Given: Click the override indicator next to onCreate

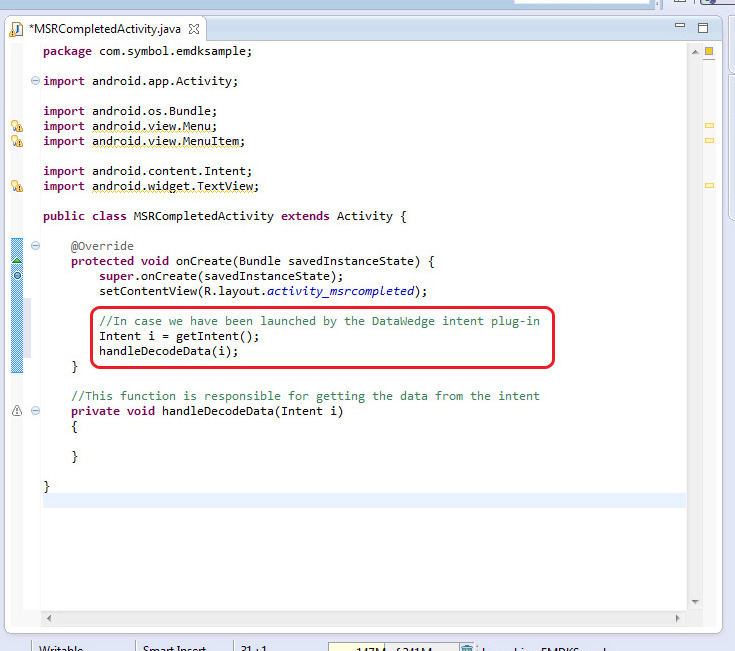Looking at the screenshot, I should [x=17, y=261].
